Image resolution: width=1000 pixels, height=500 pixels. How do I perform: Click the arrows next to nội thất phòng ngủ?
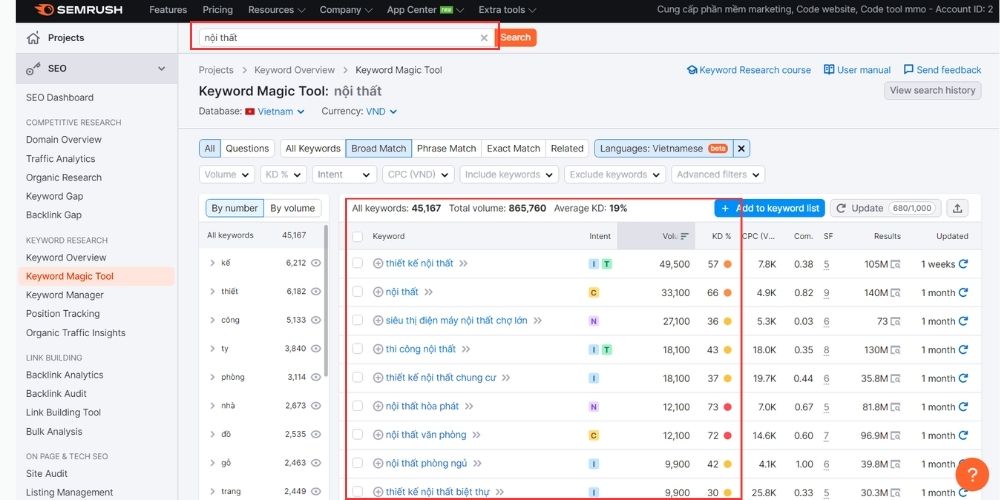pyautogui.click(x=477, y=464)
